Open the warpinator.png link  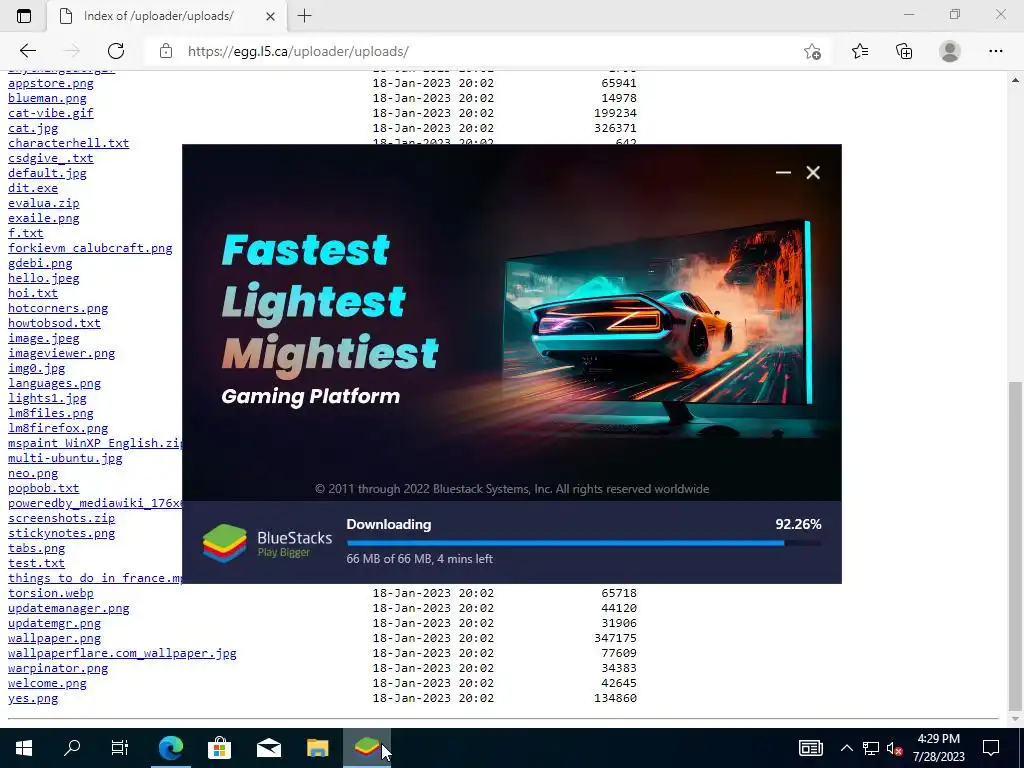[x=58, y=669]
